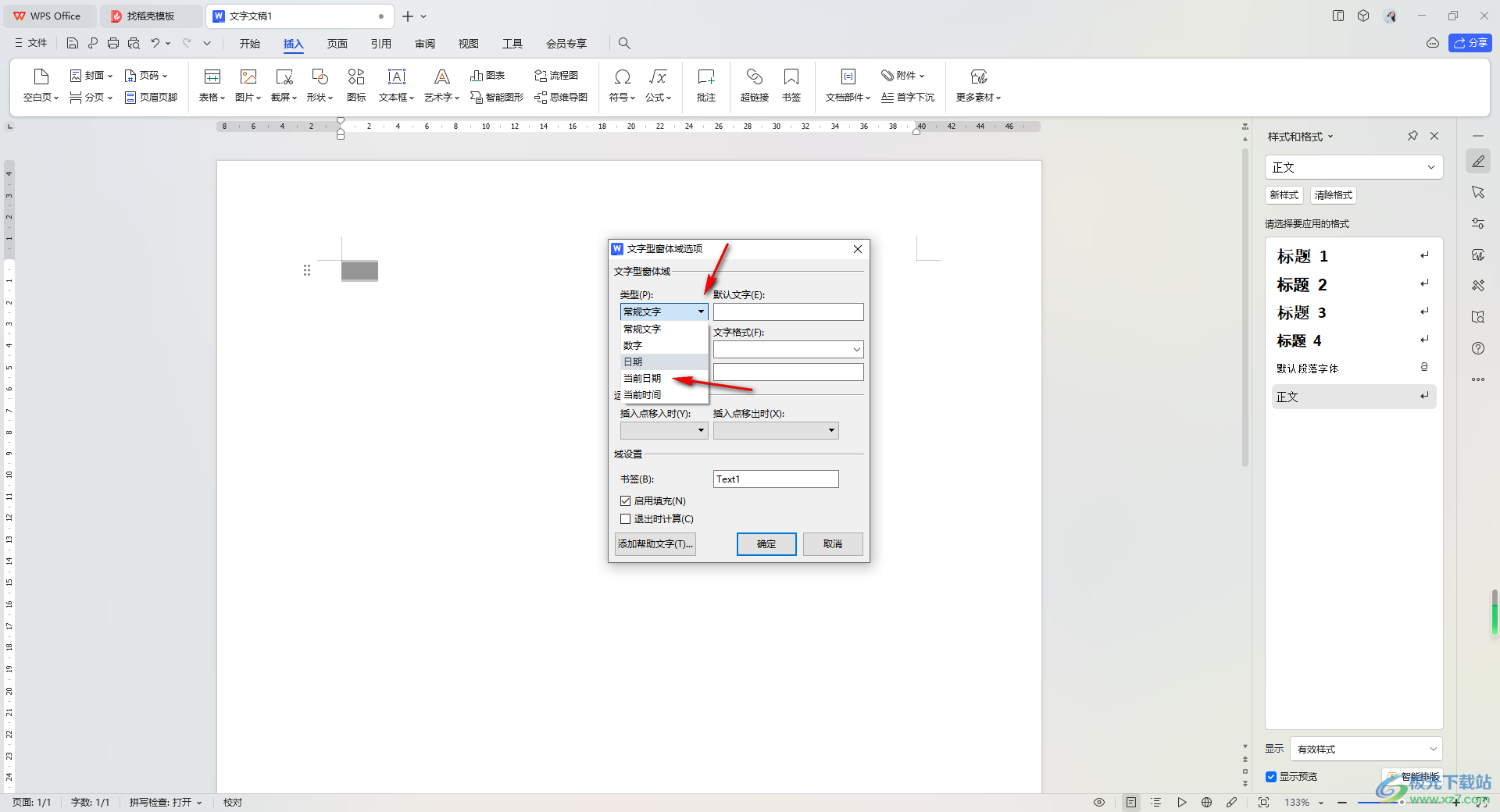Click the 取消 button in dialog
Viewport: 1500px width, 812px height.
tap(833, 544)
